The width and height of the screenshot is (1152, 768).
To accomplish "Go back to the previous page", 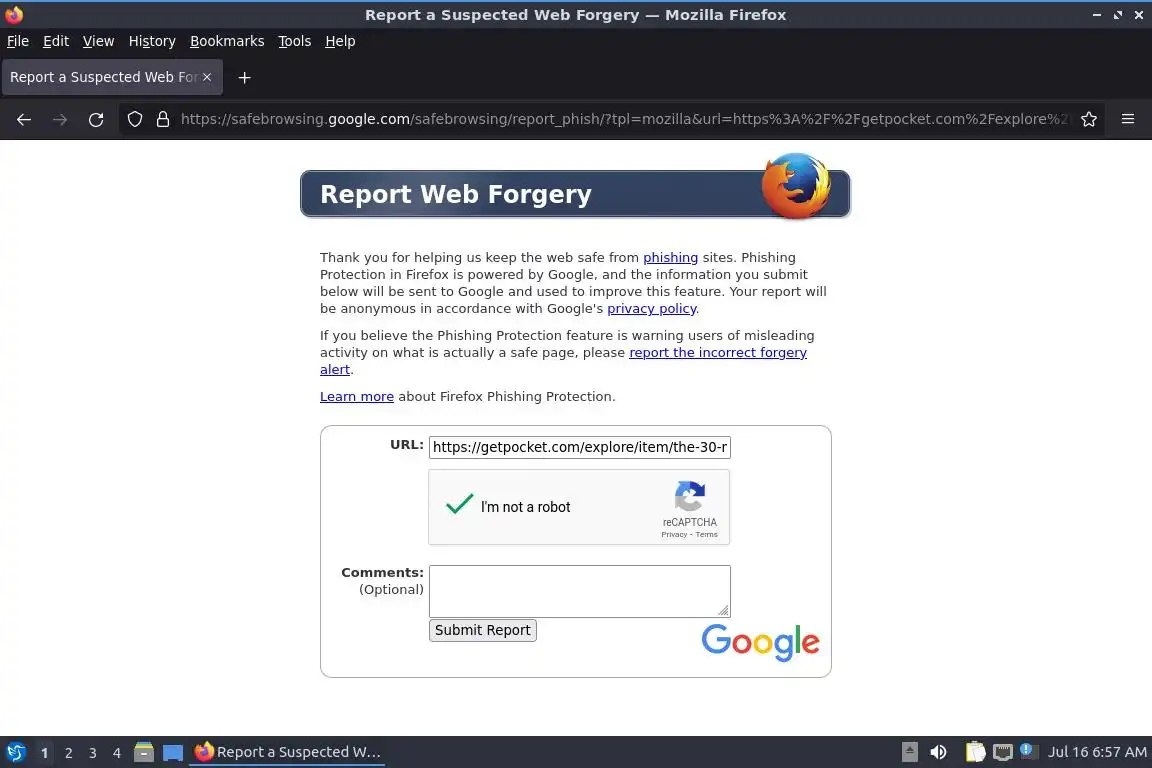I will click(x=24, y=120).
